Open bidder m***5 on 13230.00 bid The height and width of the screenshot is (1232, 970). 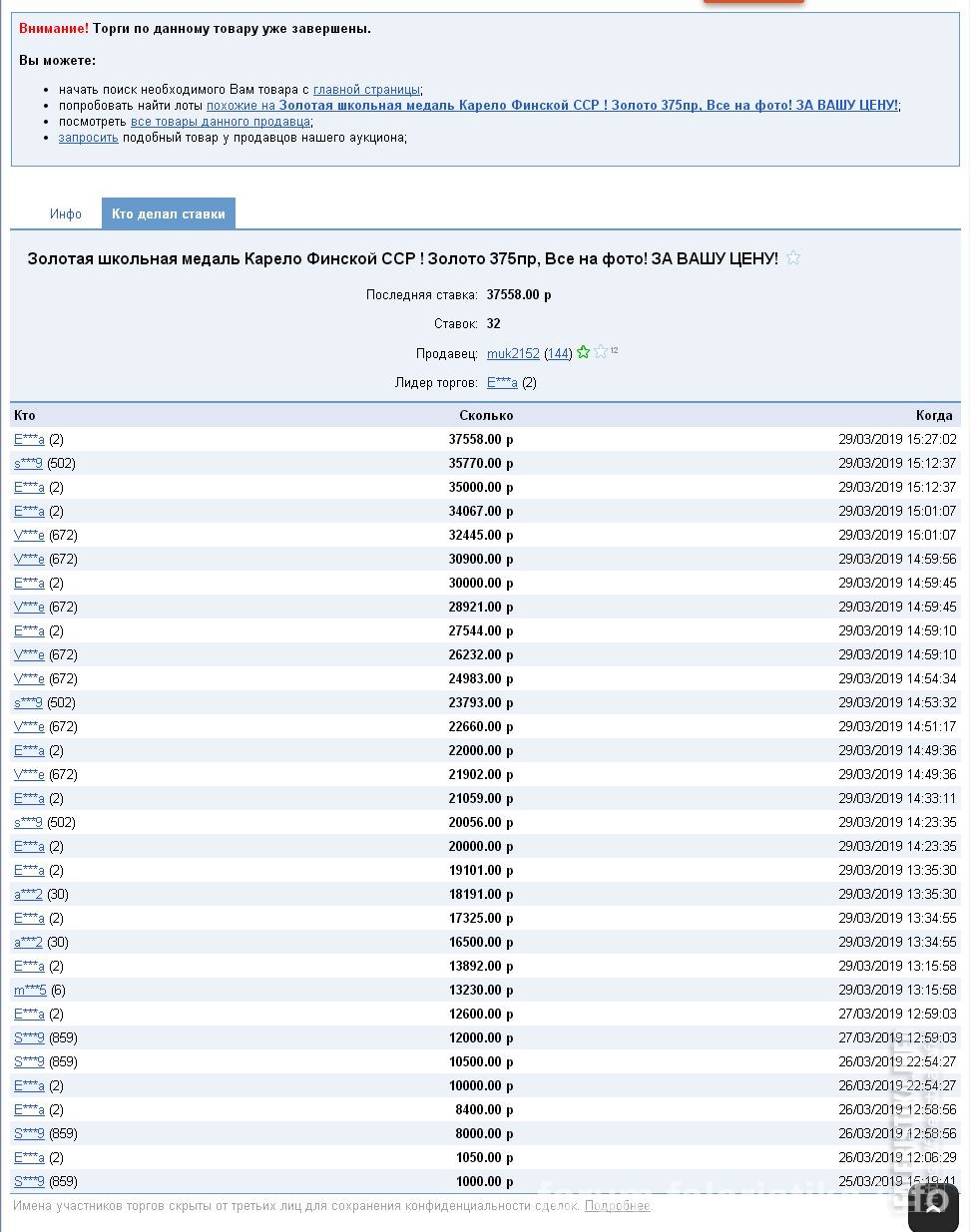pos(30,990)
